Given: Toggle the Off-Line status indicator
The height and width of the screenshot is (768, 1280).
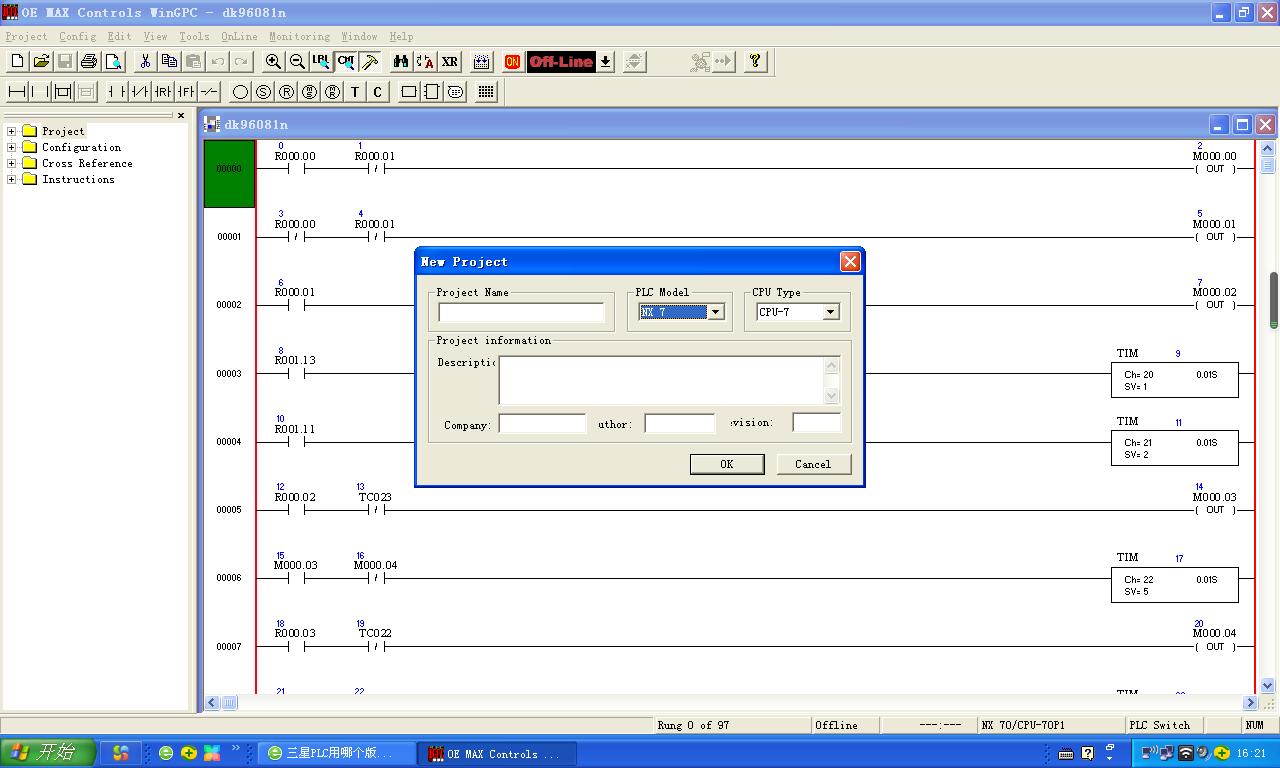Looking at the screenshot, I should 561,62.
